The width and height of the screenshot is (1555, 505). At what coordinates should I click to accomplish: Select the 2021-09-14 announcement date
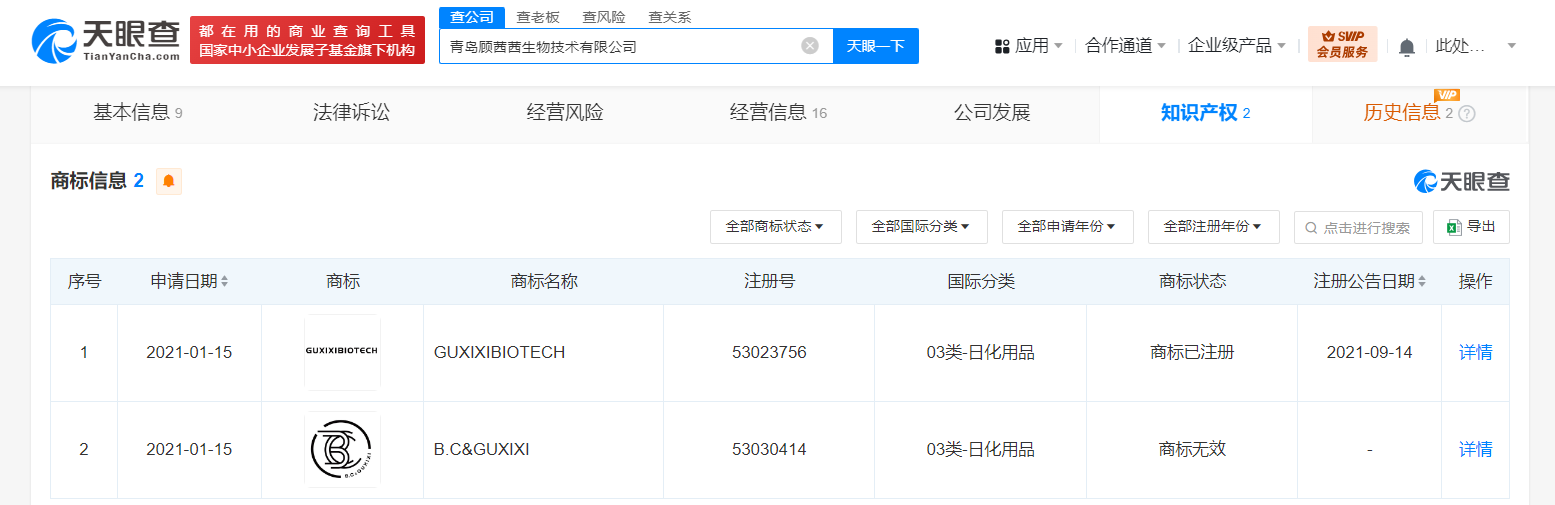(x=1369, y=352)
